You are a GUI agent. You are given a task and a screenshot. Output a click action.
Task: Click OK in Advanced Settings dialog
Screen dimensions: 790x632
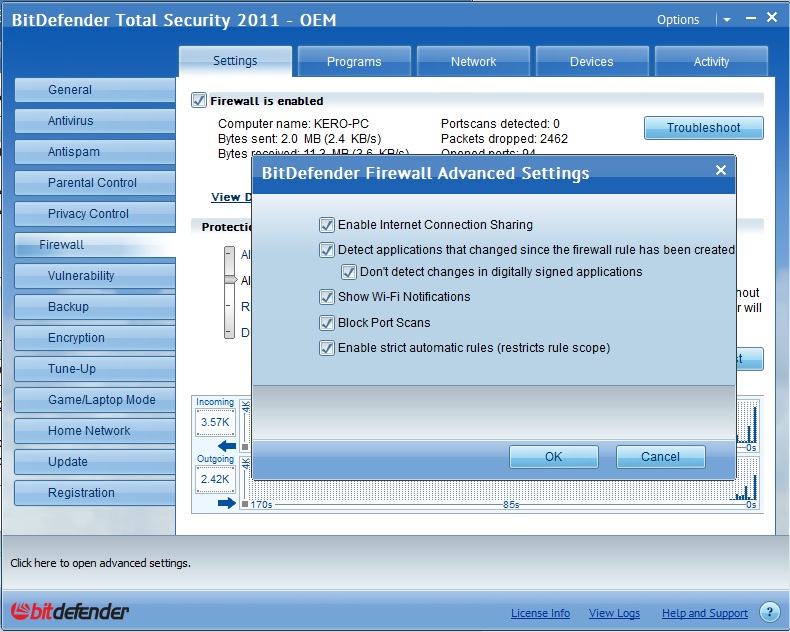pyautogui.click(x=554, y=457)
